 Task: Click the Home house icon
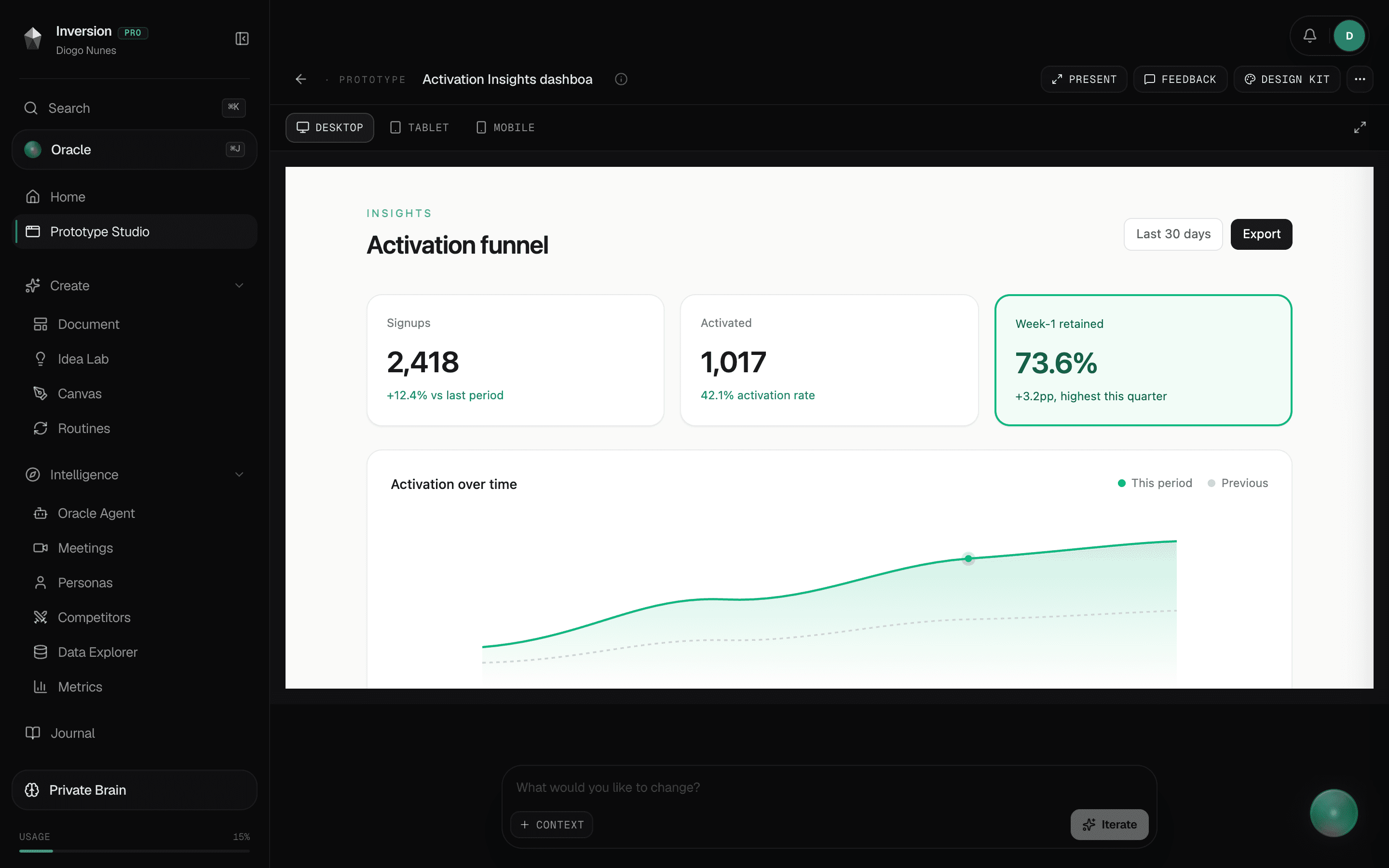33,197
